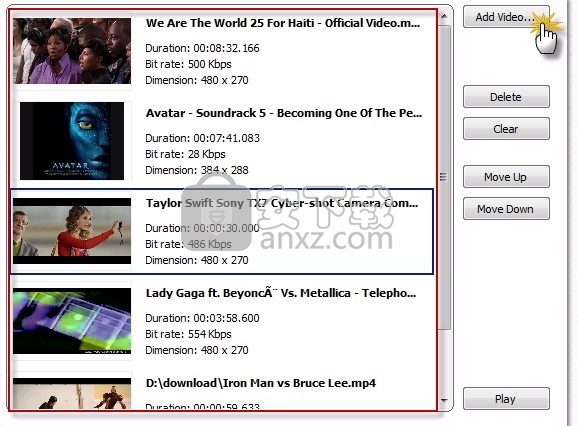Select the Taylor Swift video thumbnail
The height and width of the screenshot is (426, 578).
coord(72,231)
